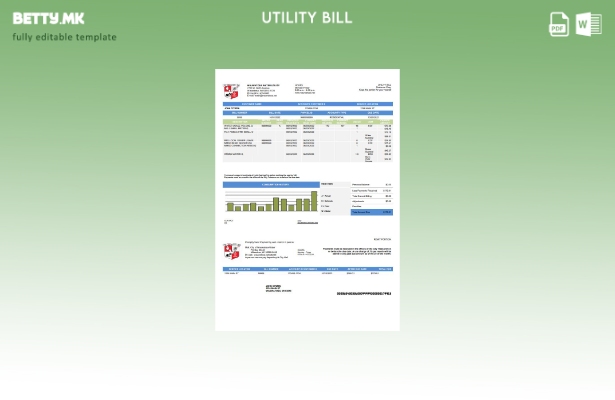The height and width of the screenshot is (400, 615).
Task: Click the UTILITY BILL title text
Action: coord(307,18)
